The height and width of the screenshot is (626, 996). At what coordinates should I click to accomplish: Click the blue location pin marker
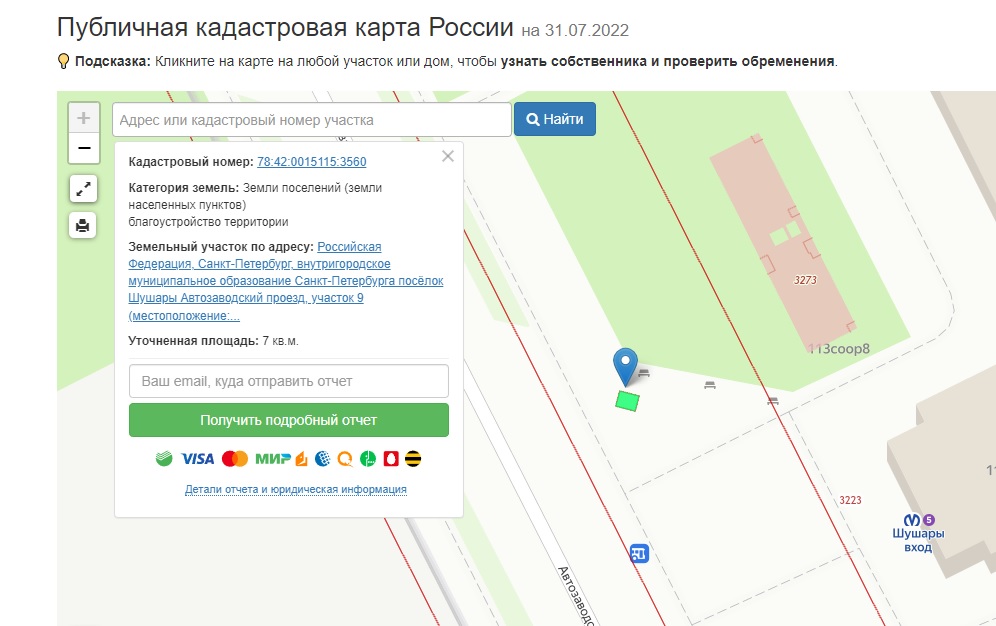pyautogui.click(x=625, y=365)
